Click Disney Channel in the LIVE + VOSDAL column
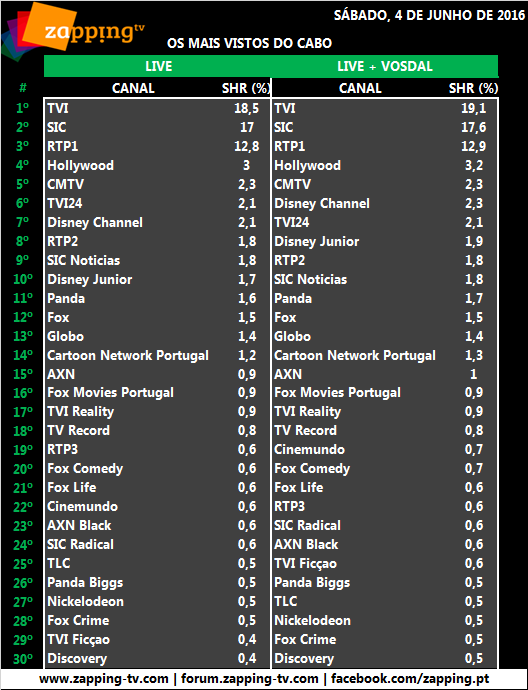This screenshot has height=690, width=528. click(322, 203)
